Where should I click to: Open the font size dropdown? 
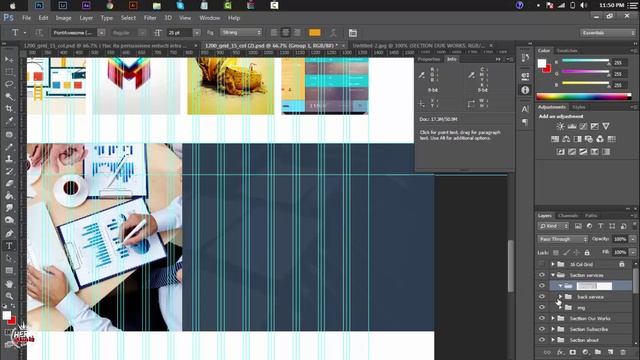(x=197, y=33)
